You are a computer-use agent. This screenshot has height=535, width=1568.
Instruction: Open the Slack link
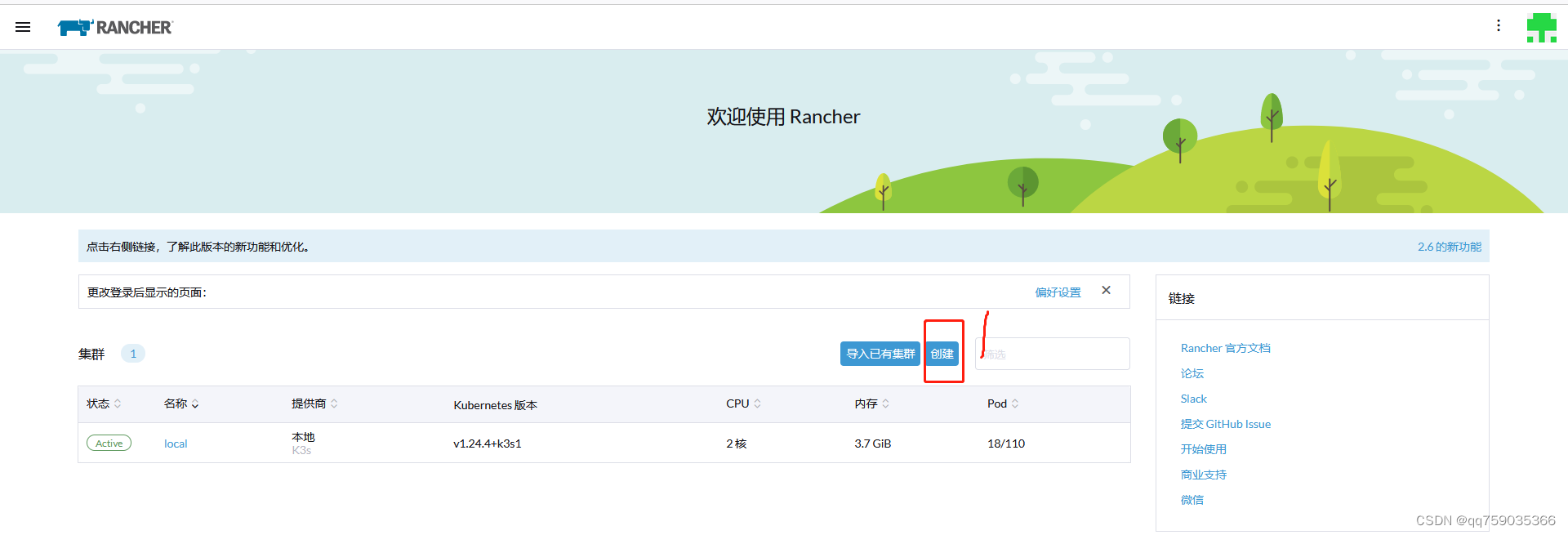coord(1193,399)
